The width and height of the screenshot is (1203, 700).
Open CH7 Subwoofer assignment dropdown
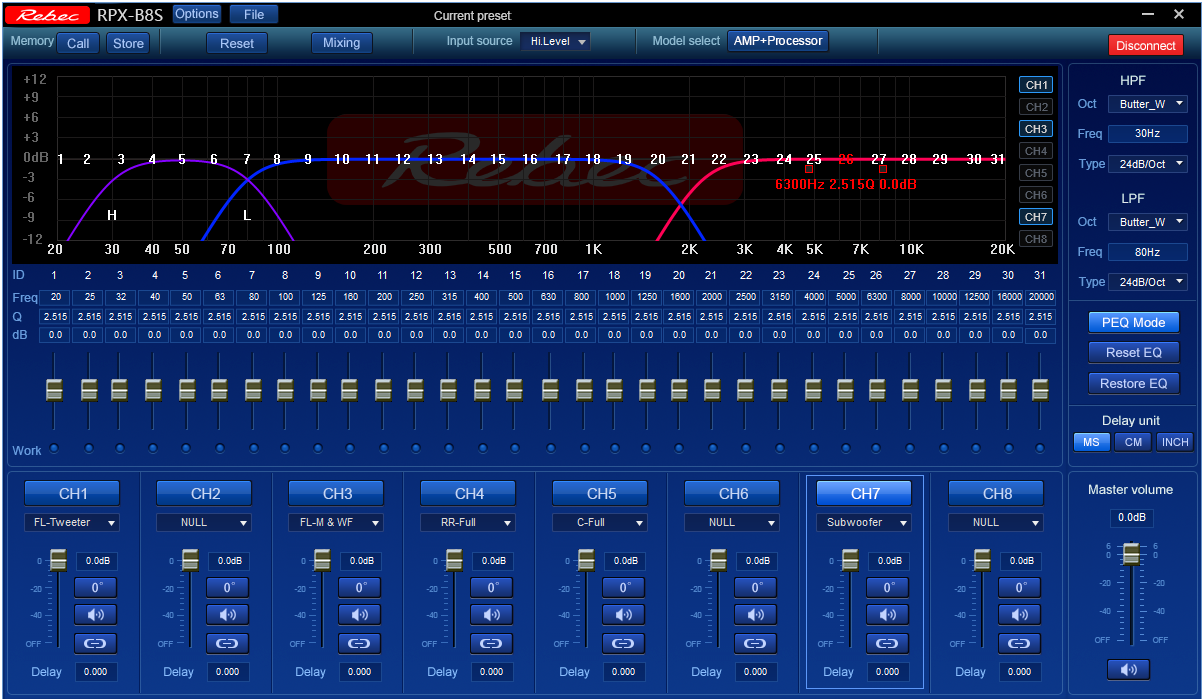(x=864, y=522)
